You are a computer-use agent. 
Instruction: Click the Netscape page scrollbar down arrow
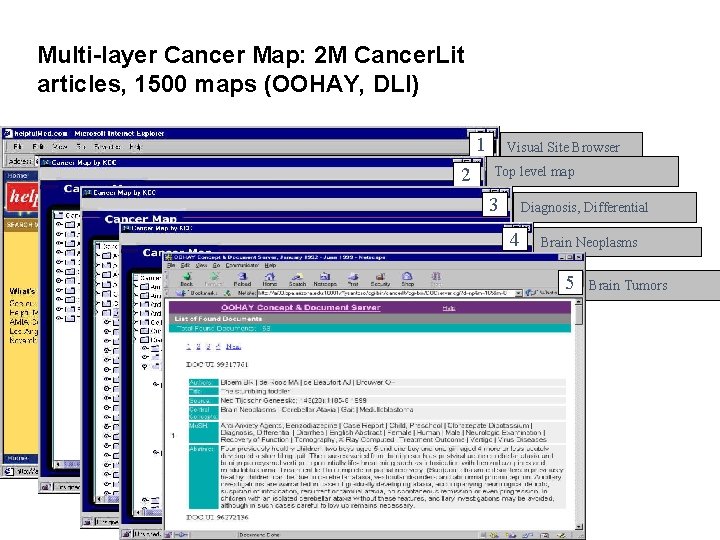click(x=579, y=527)
